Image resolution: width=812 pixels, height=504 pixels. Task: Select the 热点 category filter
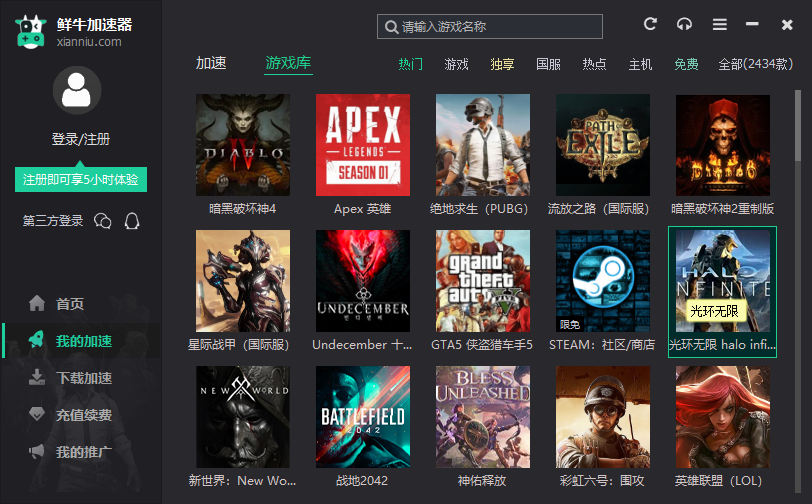click(594, 64)
